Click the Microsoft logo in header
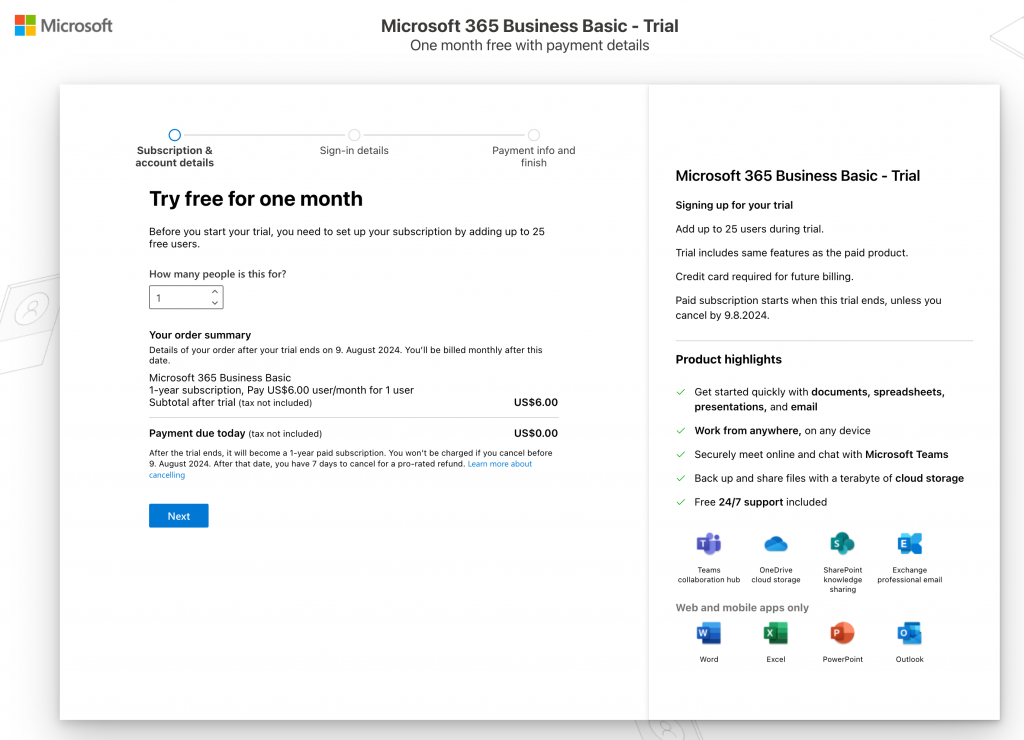The width and height of the screenshot is (1024, 740). (64, 26)
